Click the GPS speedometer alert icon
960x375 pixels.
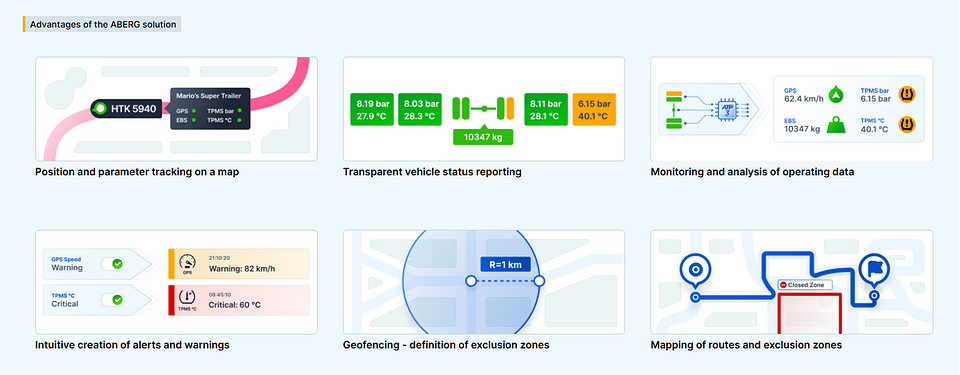click(187, 263)
